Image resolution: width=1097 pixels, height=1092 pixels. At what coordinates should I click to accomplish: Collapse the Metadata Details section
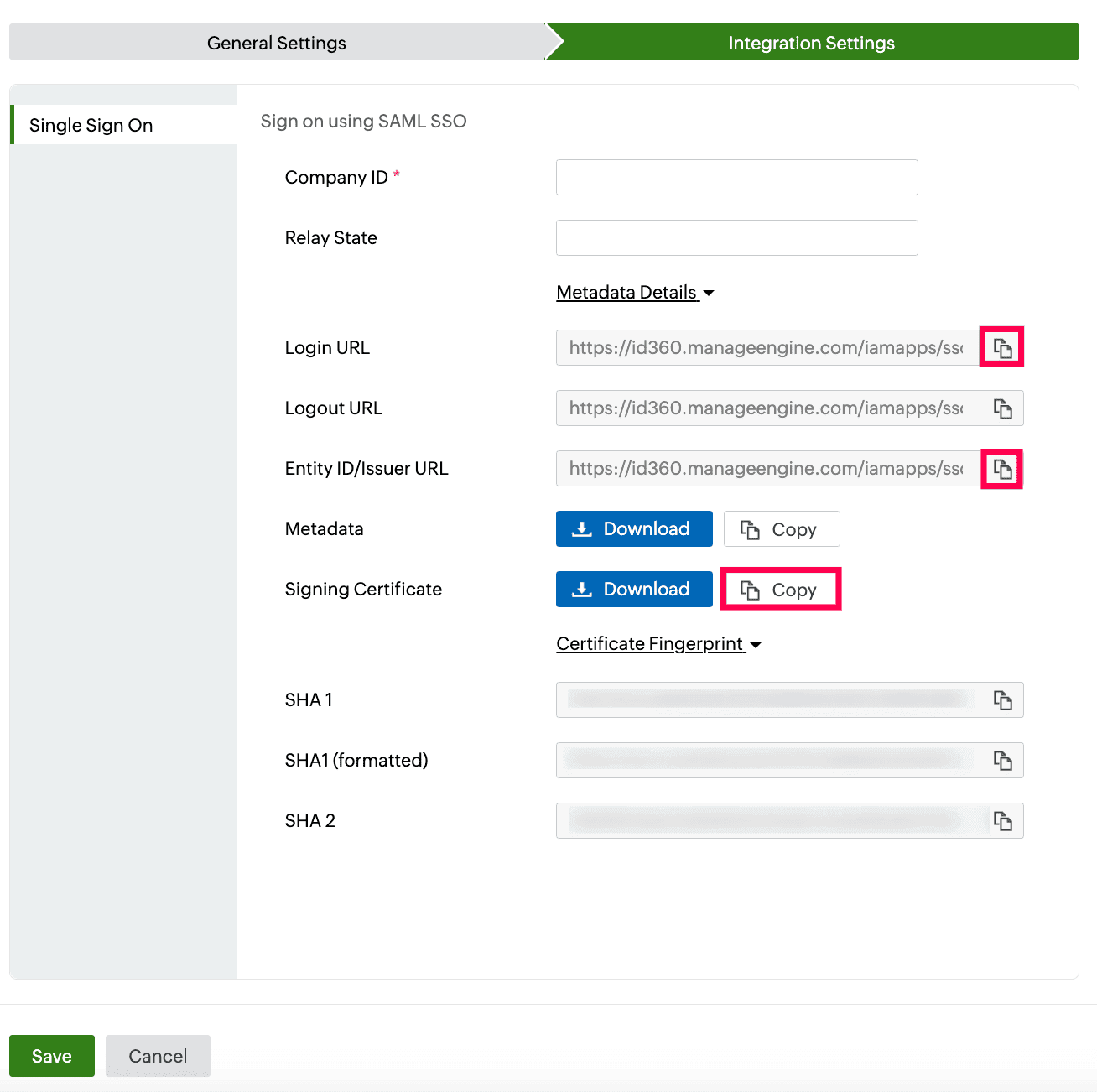pos(635,293)
